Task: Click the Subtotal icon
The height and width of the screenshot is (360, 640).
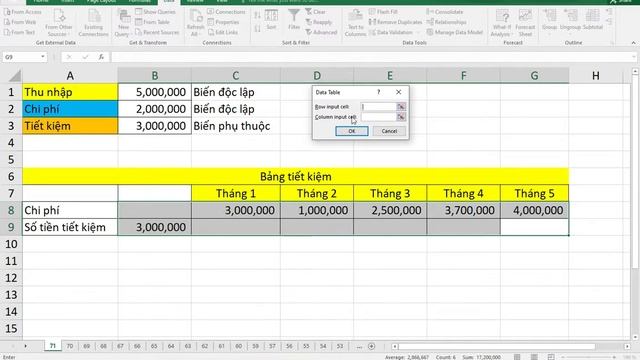Action: [x=592, y=16]
